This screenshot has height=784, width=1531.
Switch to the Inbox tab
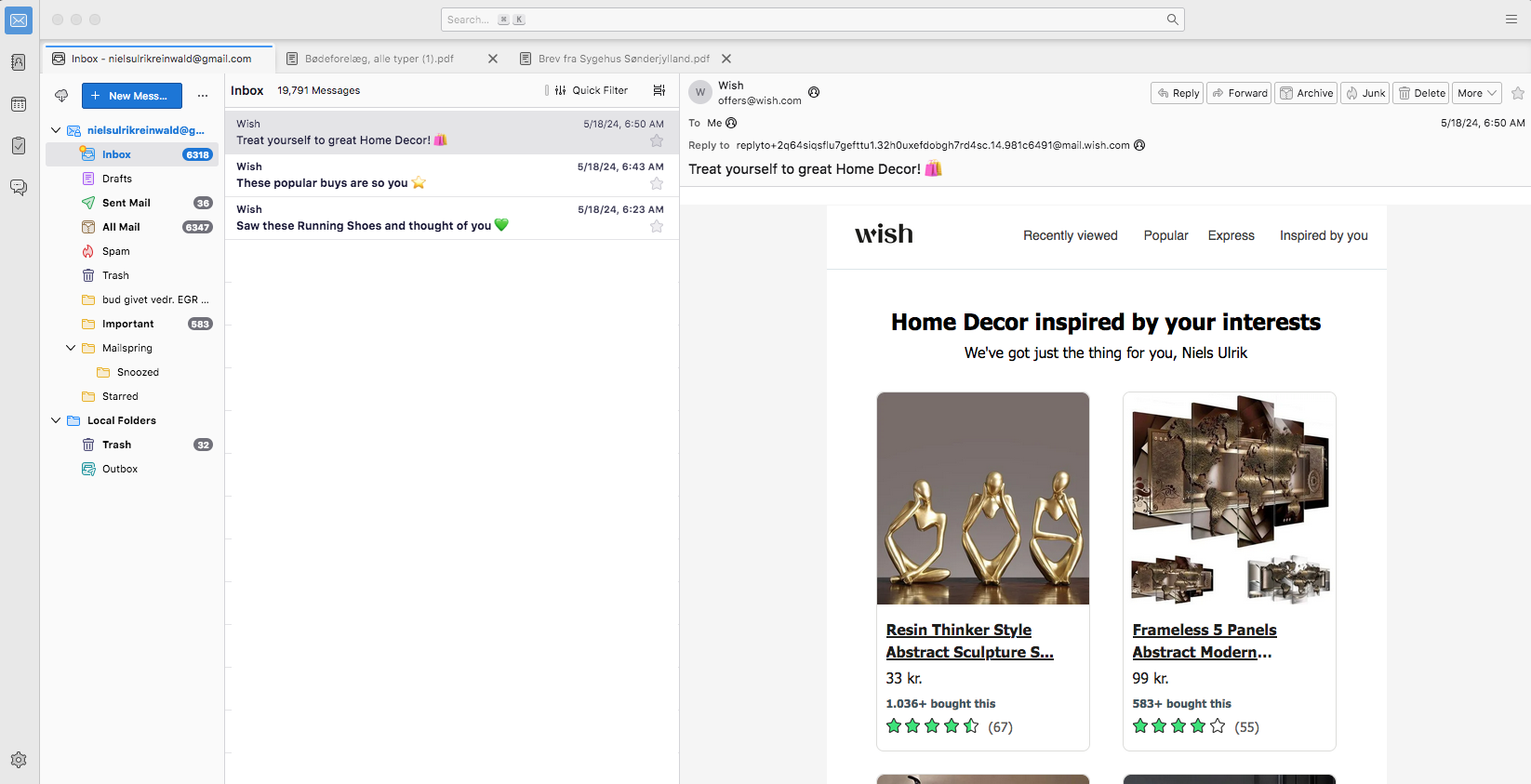pyautogui.click(x=158, y=59)
